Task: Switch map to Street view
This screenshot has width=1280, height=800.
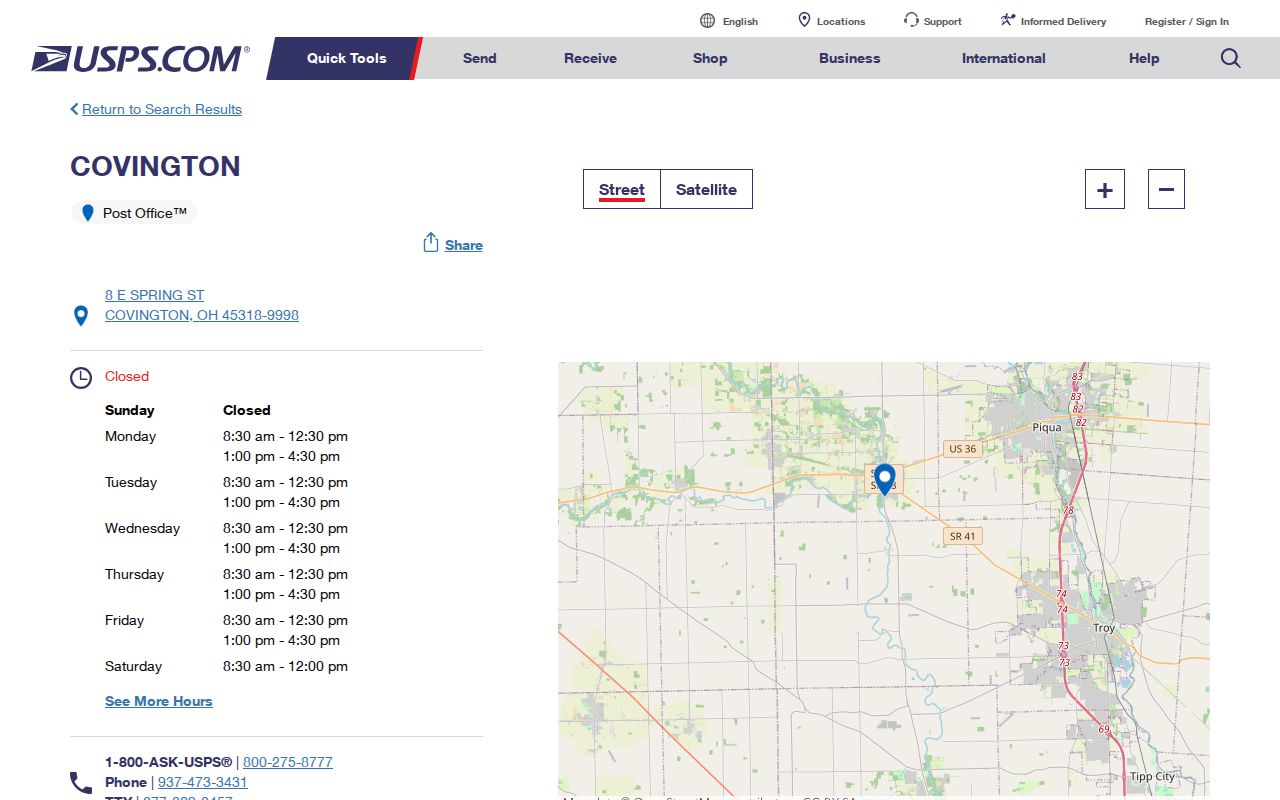Action: tap(622, 189)
